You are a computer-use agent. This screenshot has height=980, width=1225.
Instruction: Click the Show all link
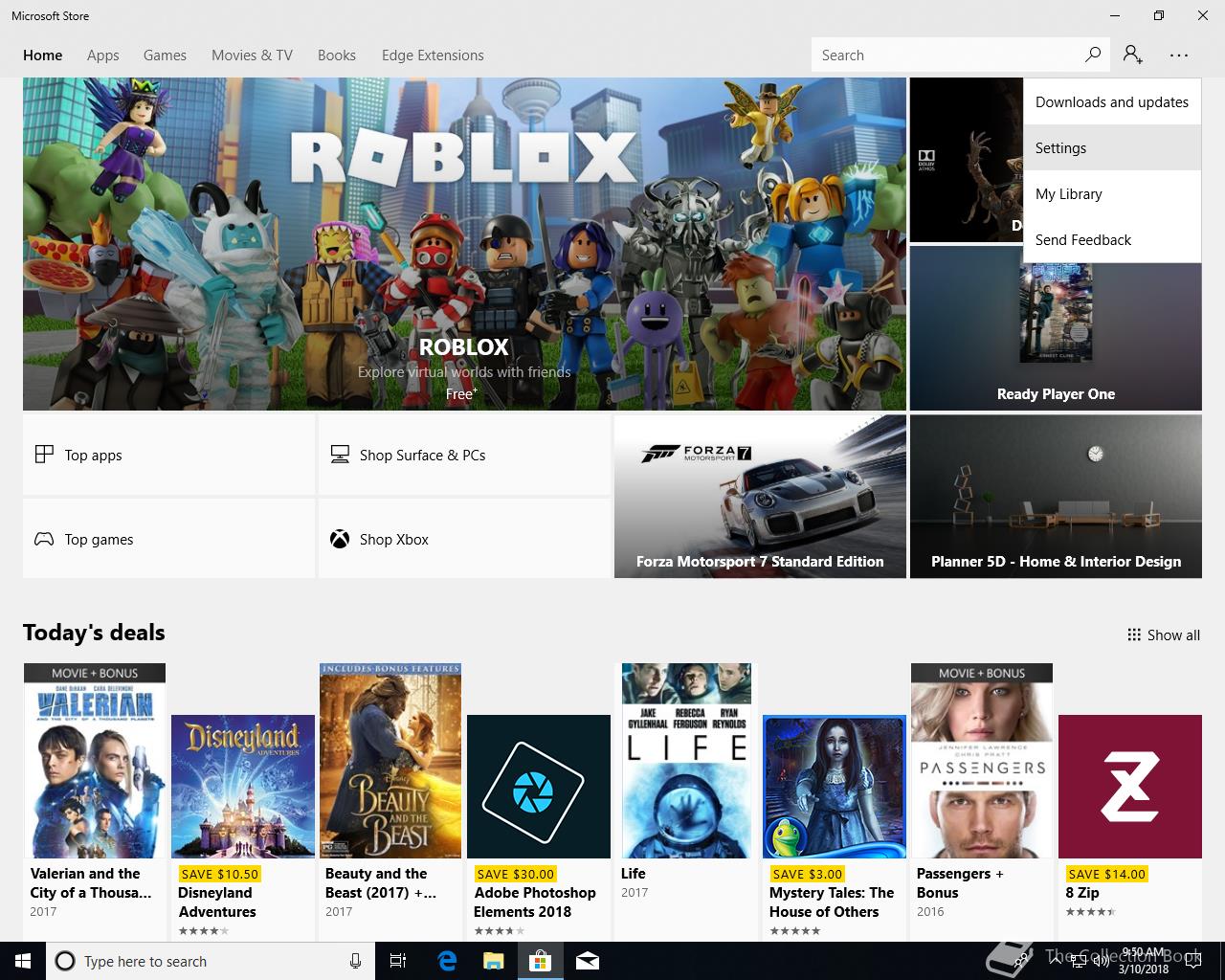(1164, 635)
